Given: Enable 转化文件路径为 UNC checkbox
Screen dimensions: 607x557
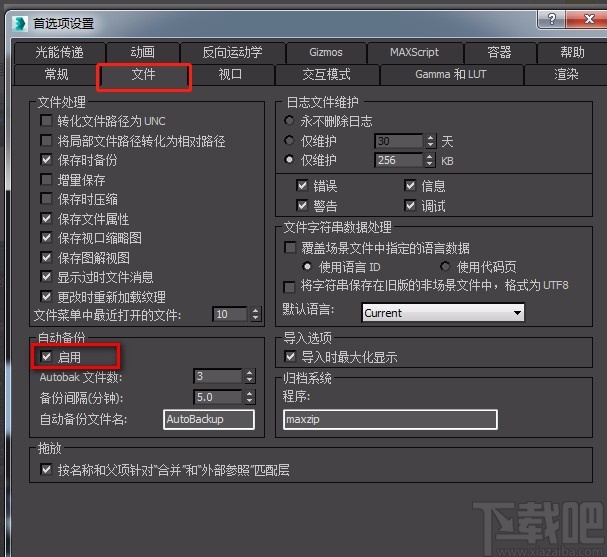Looking at the screenshot, I should pyautogui.click(x=46, y=121).
